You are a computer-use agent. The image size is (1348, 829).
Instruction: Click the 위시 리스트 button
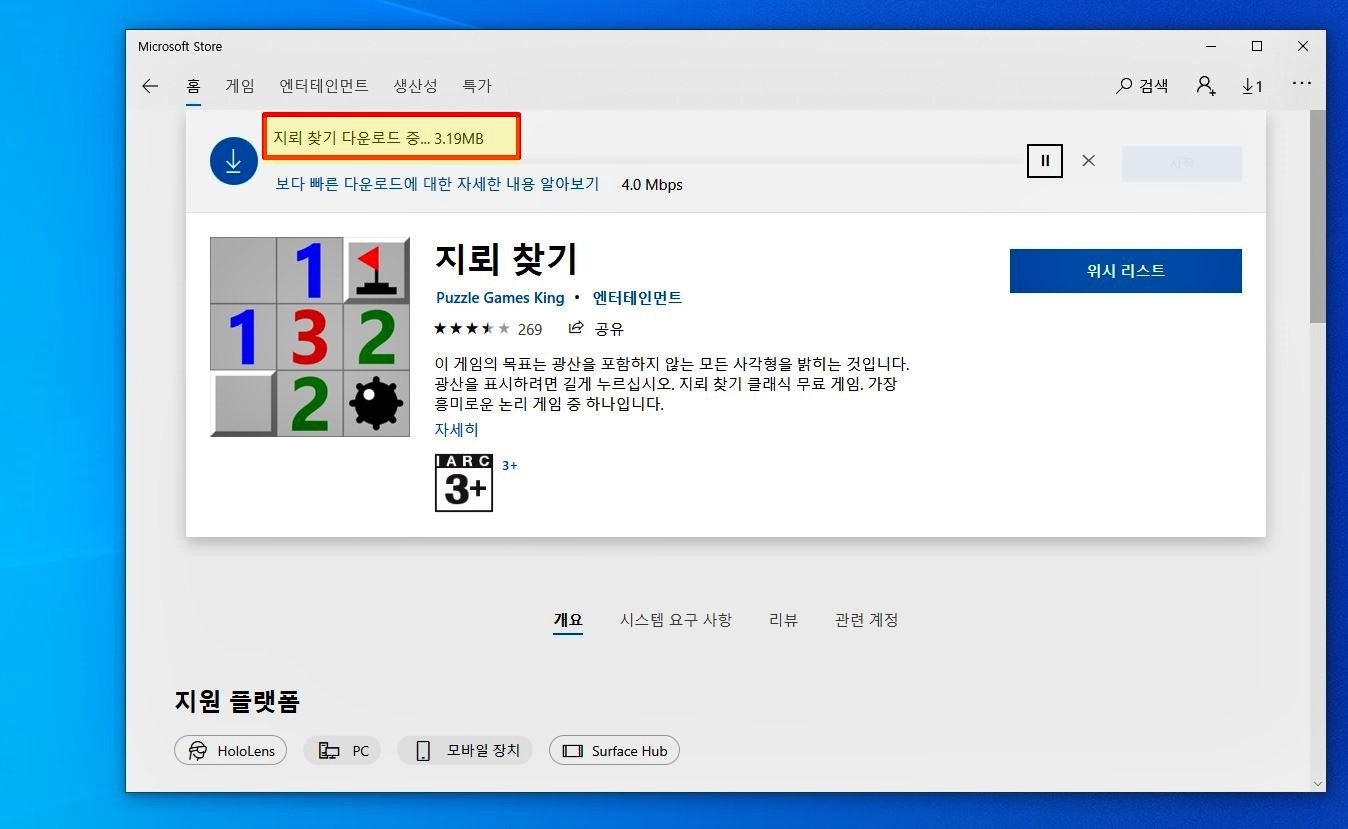pos(1126,271)
